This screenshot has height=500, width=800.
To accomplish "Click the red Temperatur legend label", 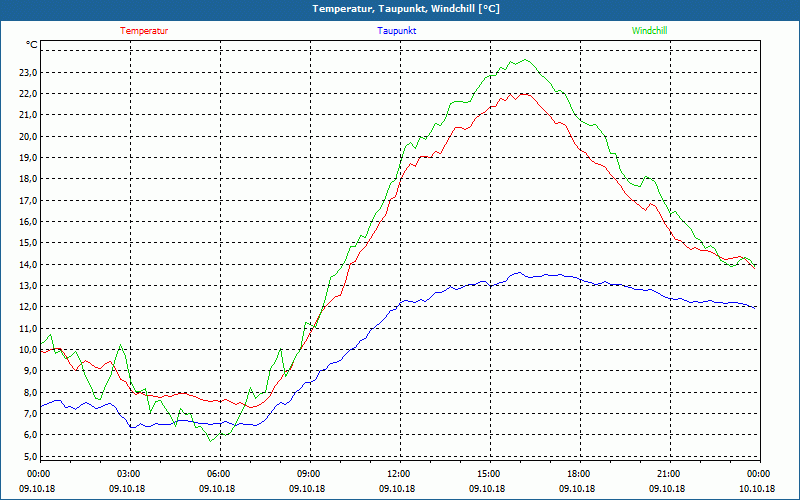I will click(x=144, y=30).
